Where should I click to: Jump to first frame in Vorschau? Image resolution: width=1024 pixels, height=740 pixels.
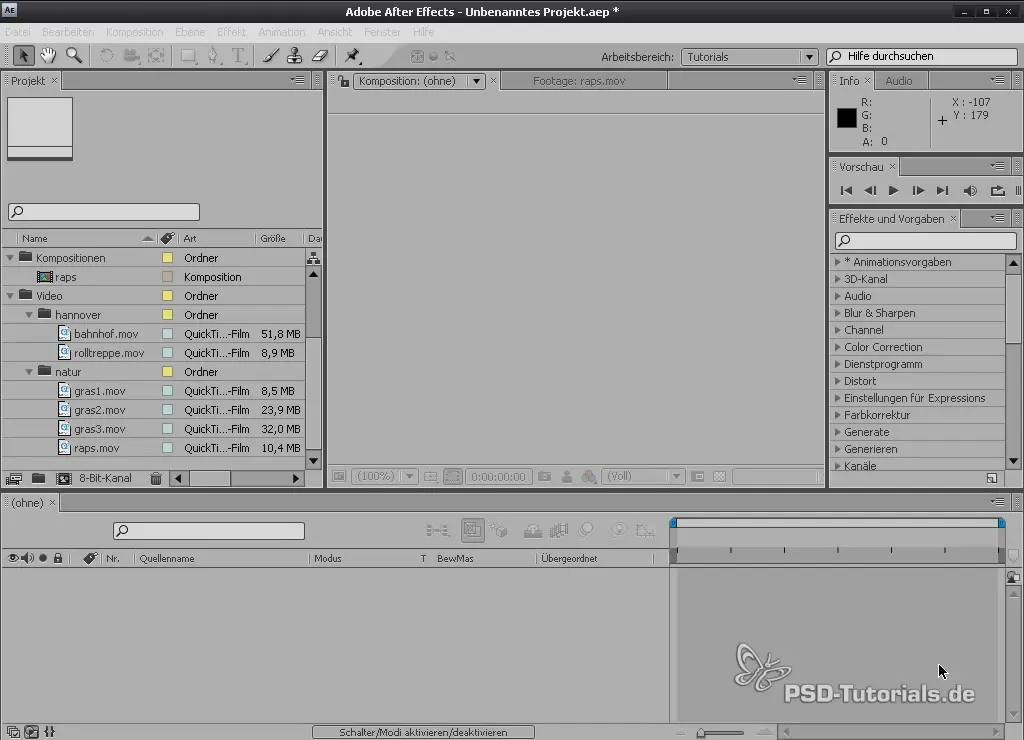(846, 191)
